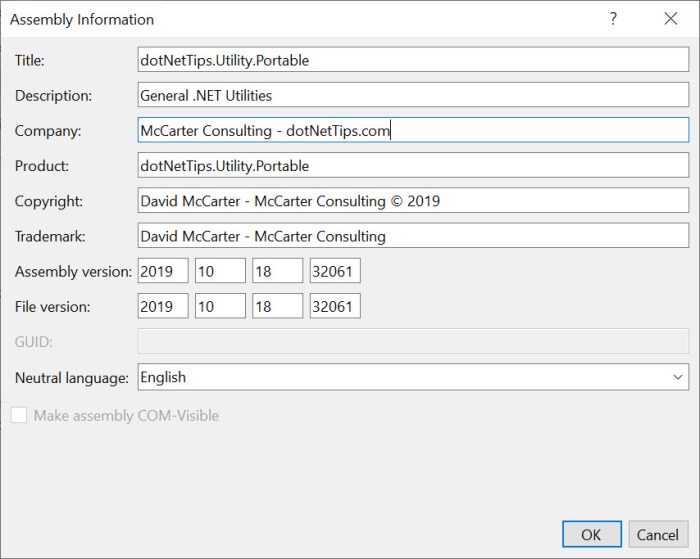Click the Assembly version: label
This screenshot has height=559, width=700.
coord(73,272)
